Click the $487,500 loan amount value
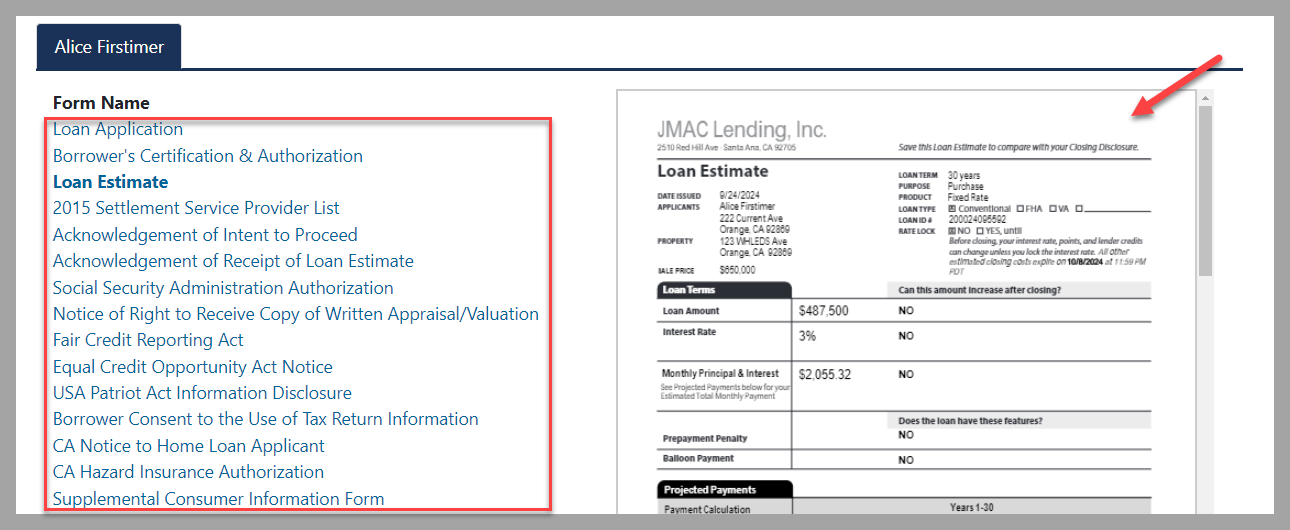Viewport: 1290px width, 530px height. [x=824, y=311]
